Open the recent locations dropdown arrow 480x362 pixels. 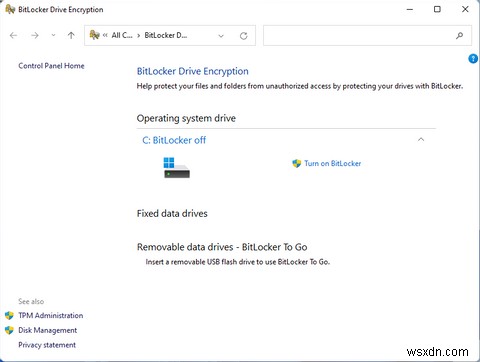[x=53, y=35]
